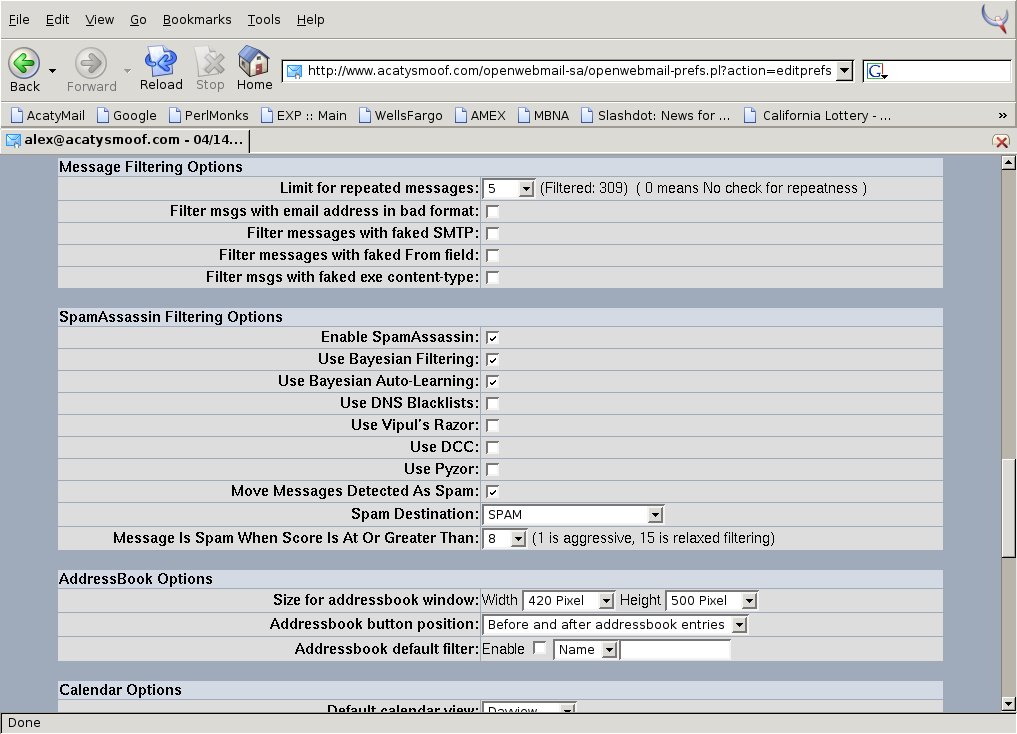Screen dimensions: 1017x734
Task: Open the Forward history dropdown arrow
Action: point(127,71)
